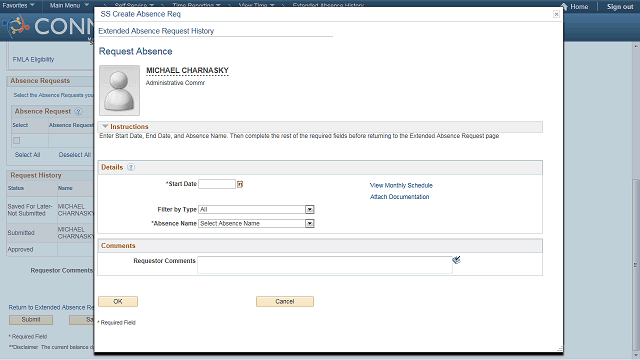Viewport: 640px width, 360px height.
Task: Collapse the Instructions section
Action: [x=105, y=127]
